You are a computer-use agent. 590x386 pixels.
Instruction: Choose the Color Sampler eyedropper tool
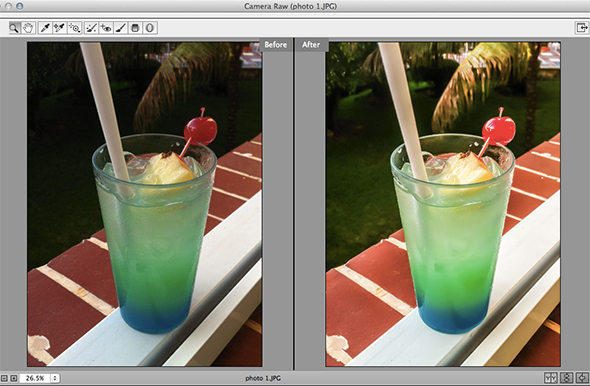[x=59, y=28]
